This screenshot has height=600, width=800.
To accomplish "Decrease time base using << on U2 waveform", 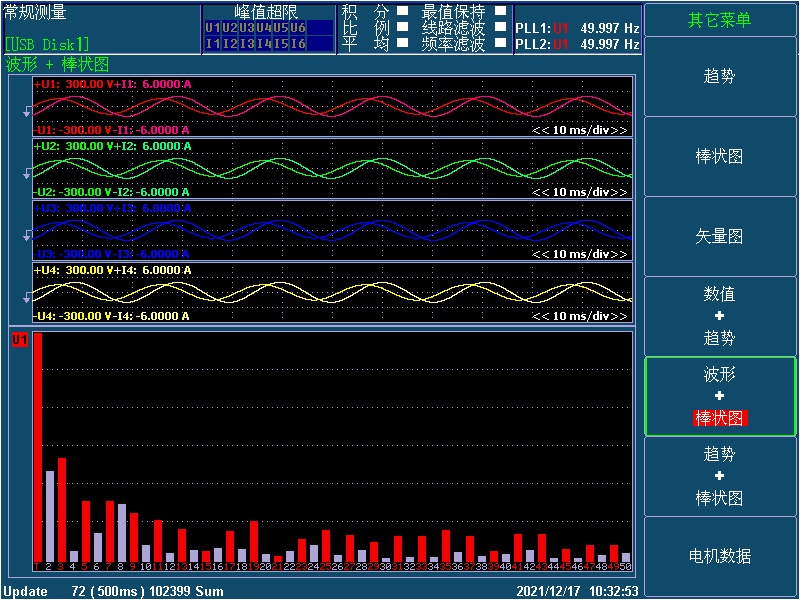I will pyautogui.click(x=540, y=192).
